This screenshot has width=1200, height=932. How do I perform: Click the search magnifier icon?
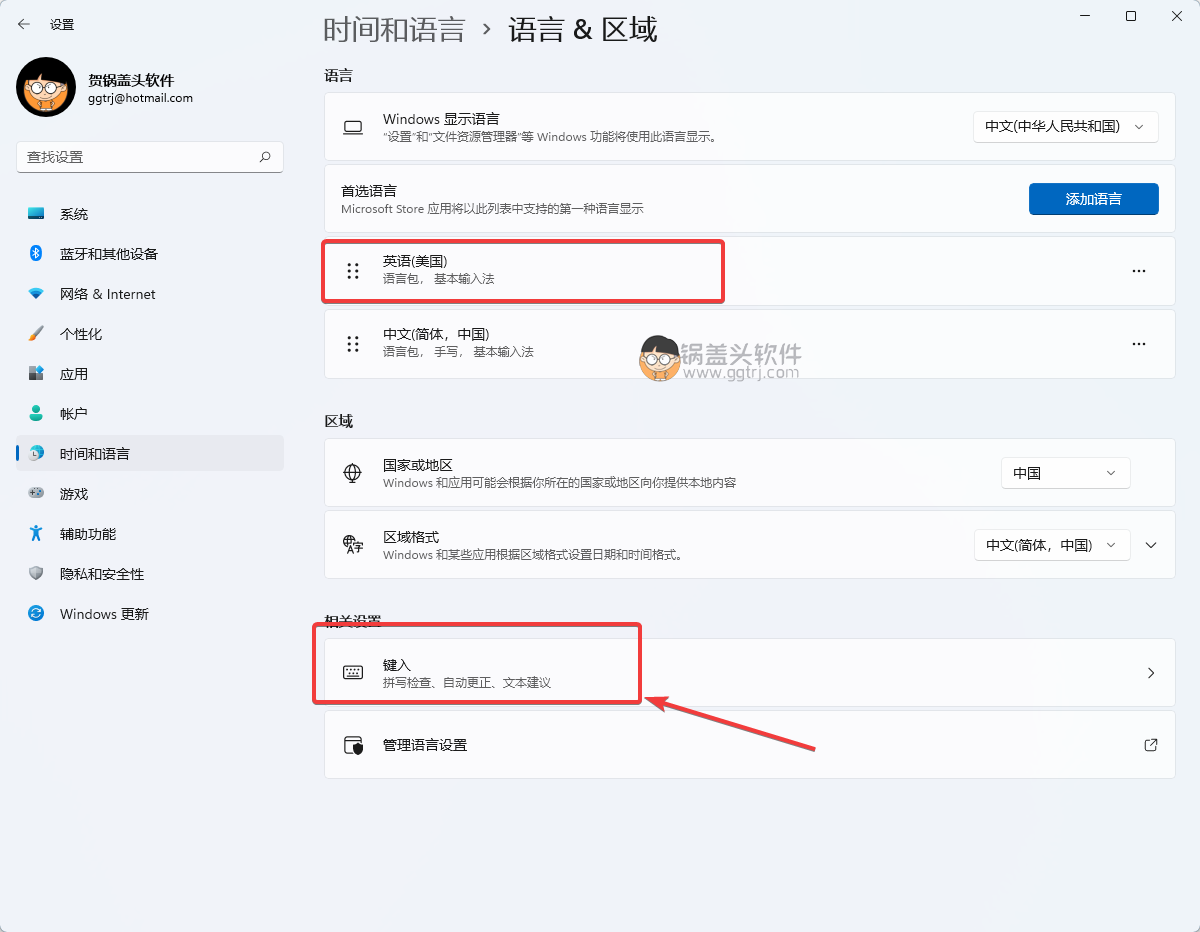click(265, 157)
